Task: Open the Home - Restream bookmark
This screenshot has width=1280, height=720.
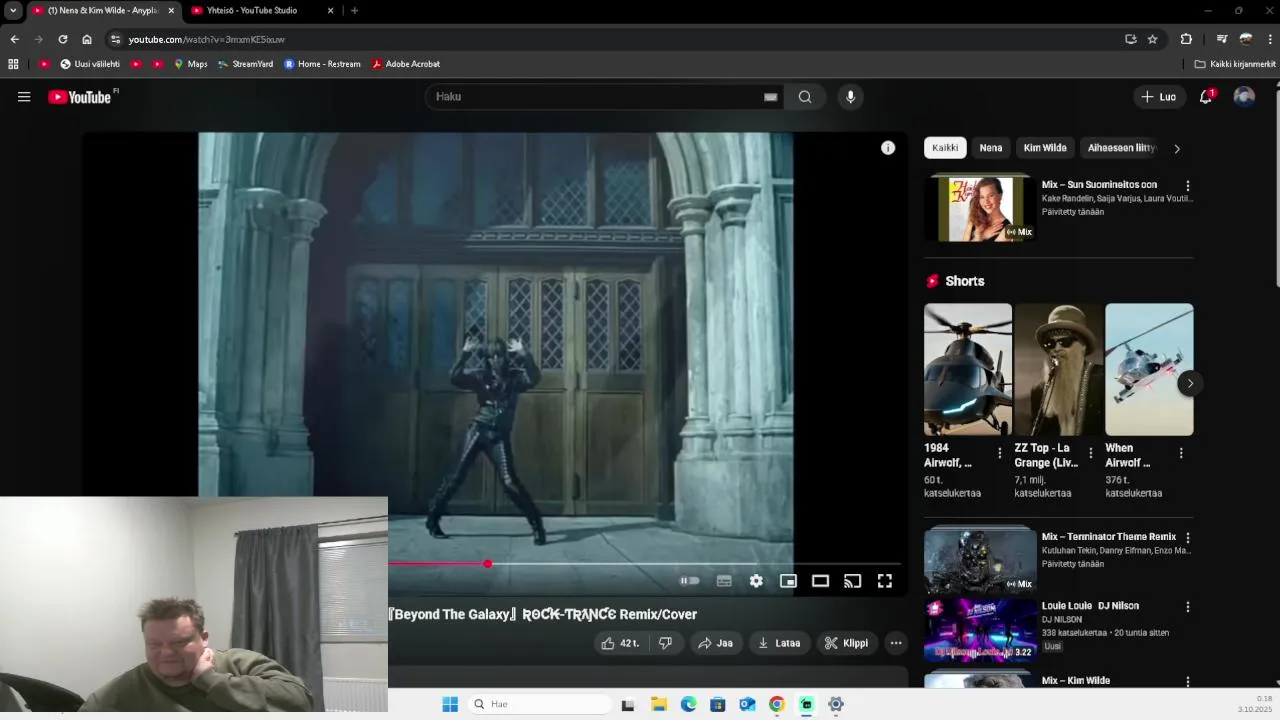Action: (x=322, y=64)
